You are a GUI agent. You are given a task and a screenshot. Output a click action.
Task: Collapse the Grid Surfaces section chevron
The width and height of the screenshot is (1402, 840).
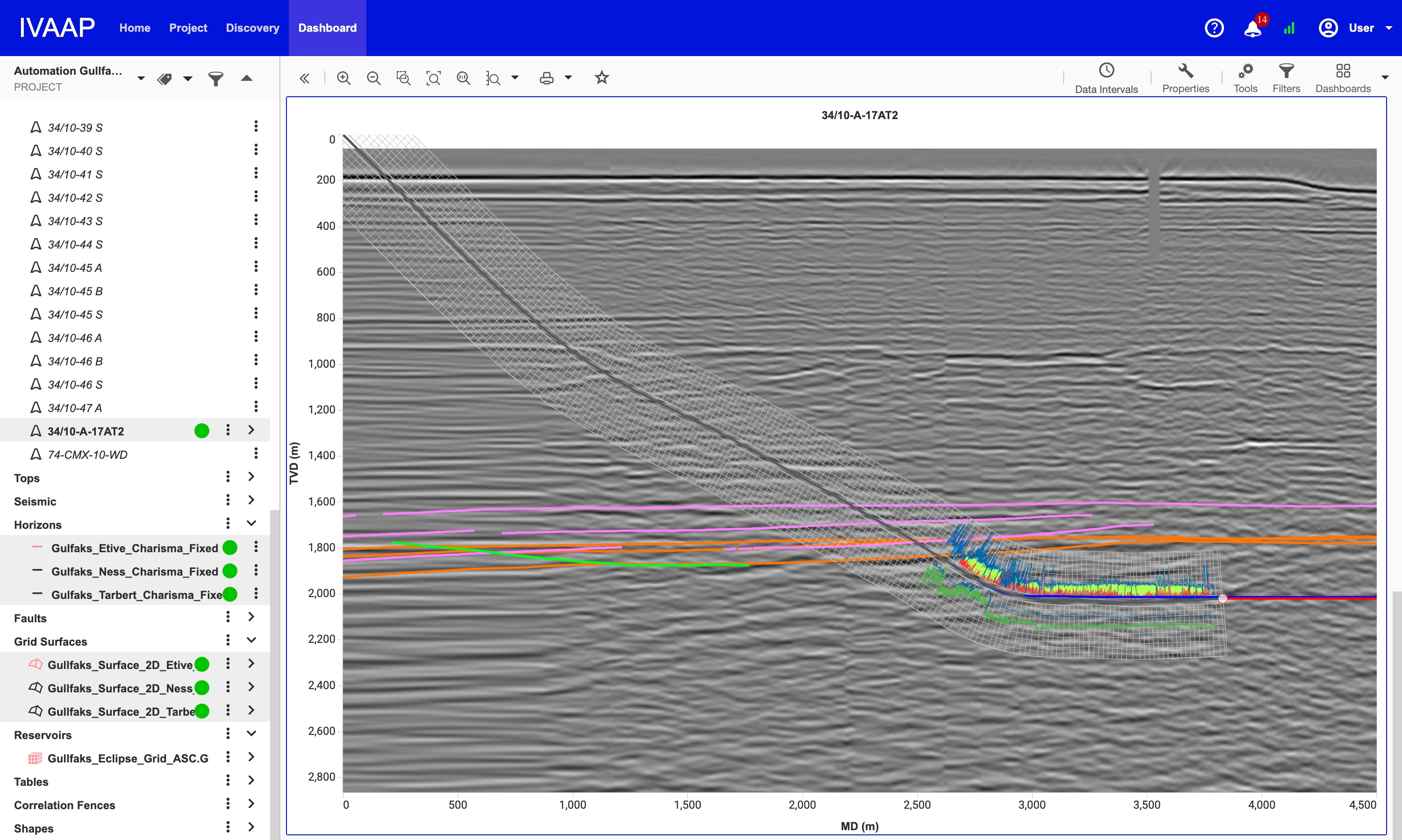[x=251, y=640]
